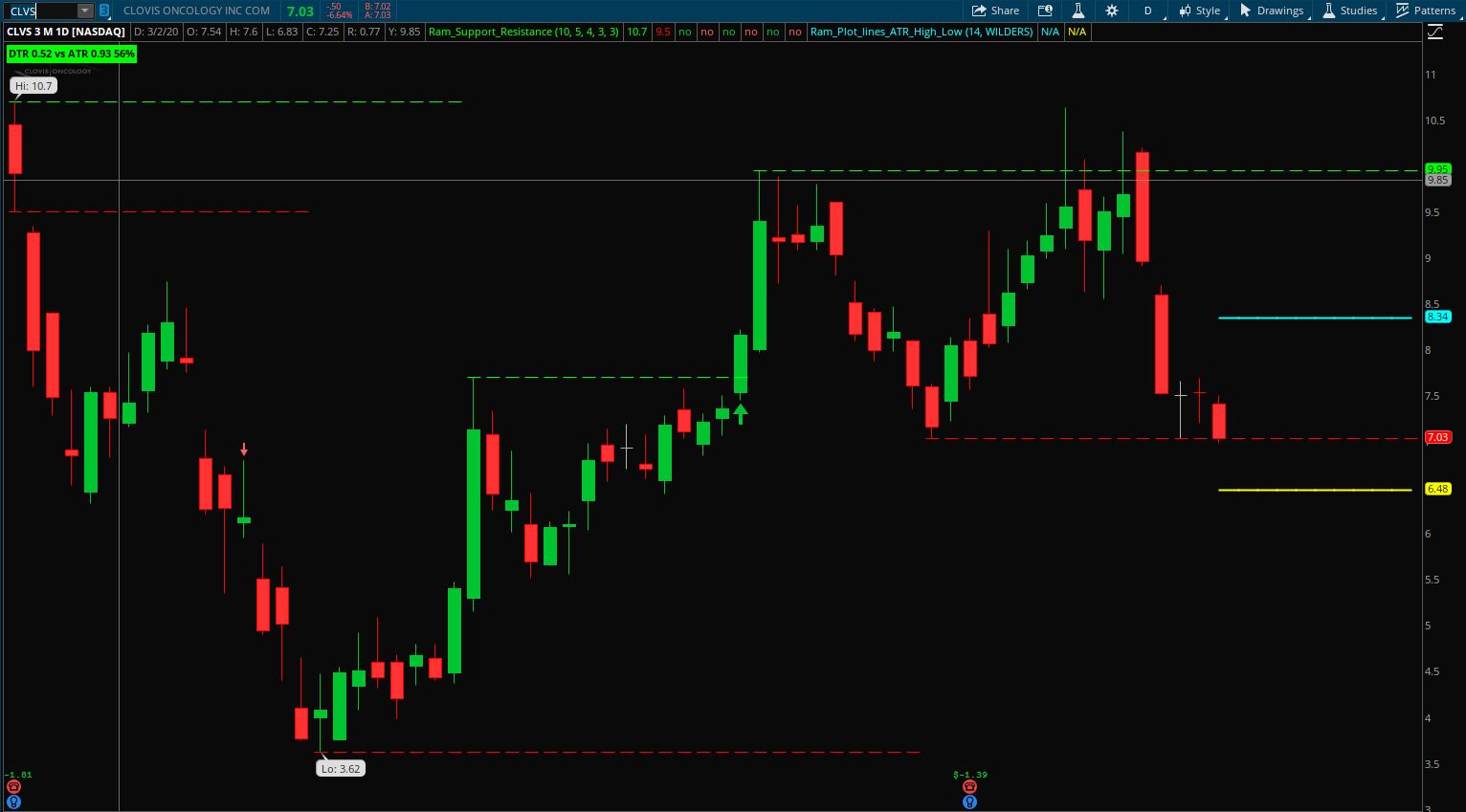The width and height of the screenshot is (1466, 812).
Task: Click into the CLVS symbol input field
Action: (x=40, y=11)
